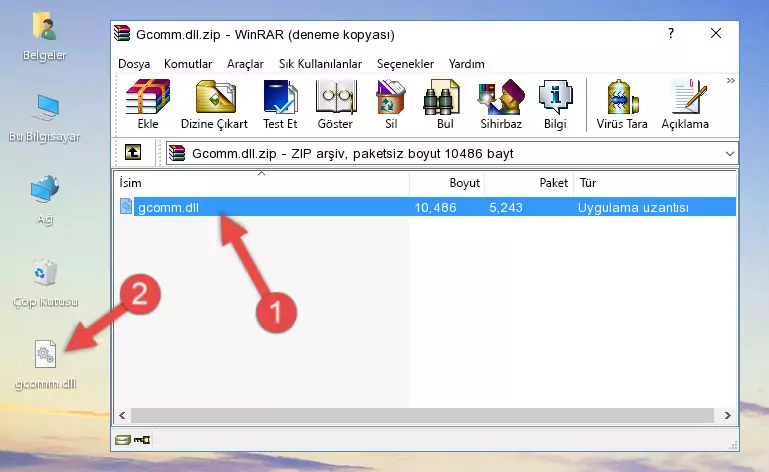Run Test Et on the archive
769x472 pixels.
pyautogui.click(x=280, y=104)
